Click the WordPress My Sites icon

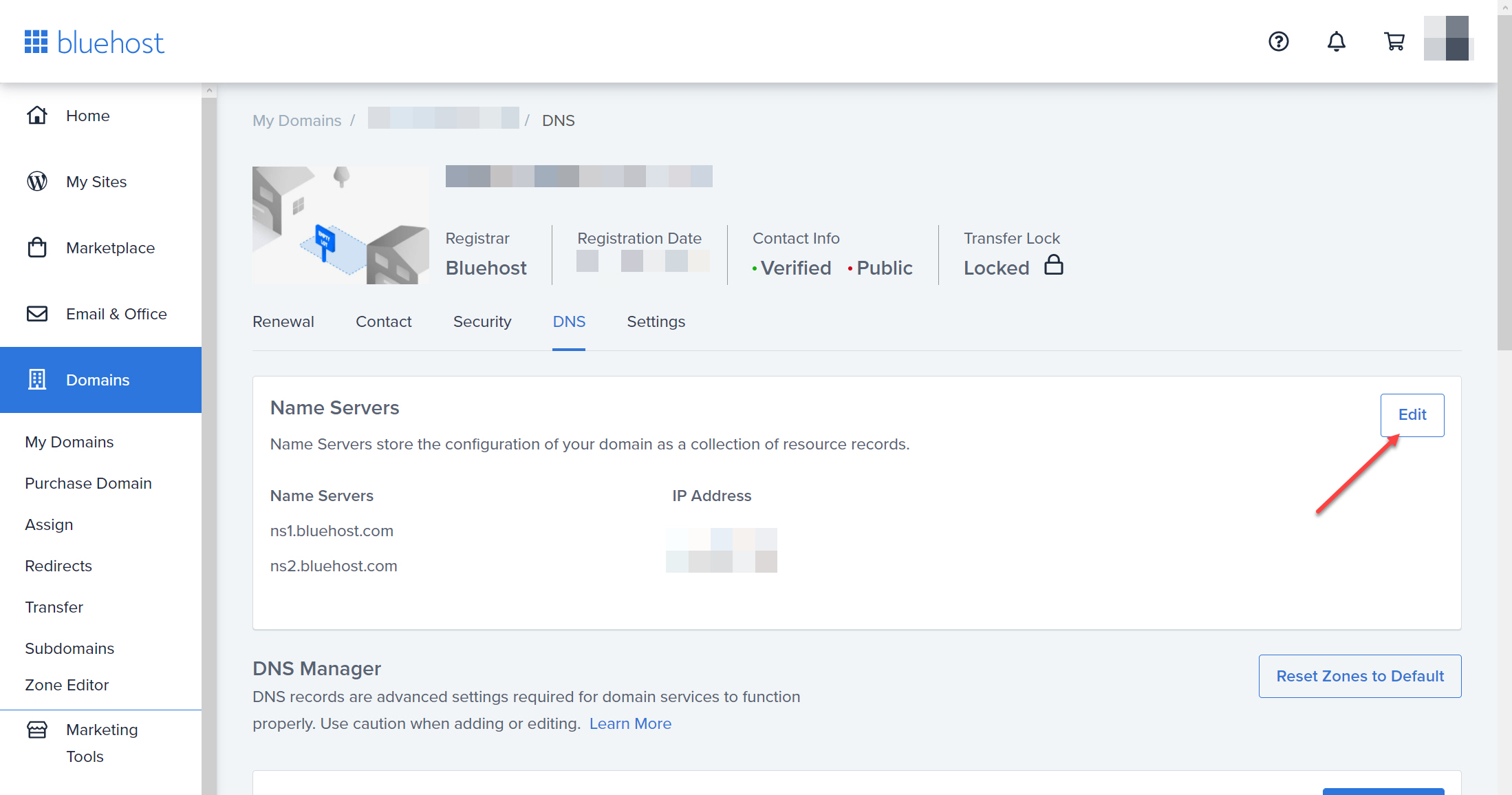pyautogui.click(x=37, y=182)
